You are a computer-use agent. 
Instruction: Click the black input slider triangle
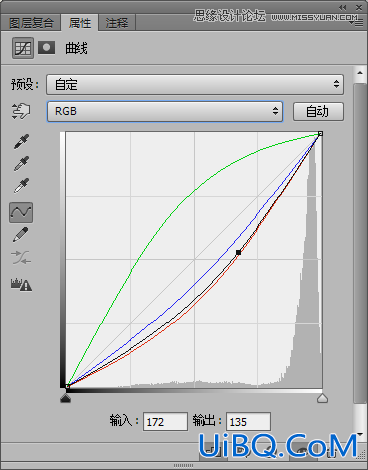tap(66, 398)
